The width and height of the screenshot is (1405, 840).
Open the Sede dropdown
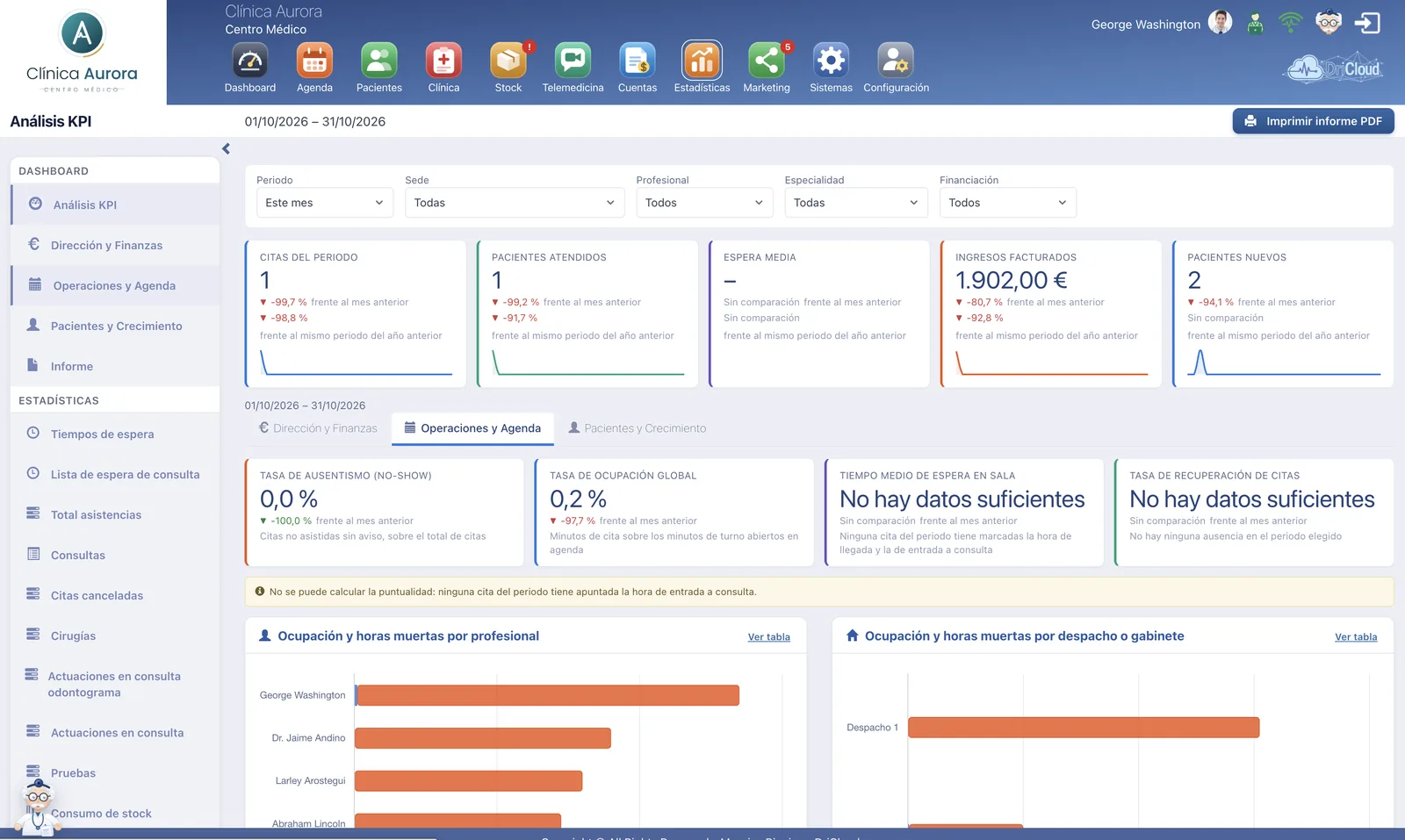tap(515, 203)
